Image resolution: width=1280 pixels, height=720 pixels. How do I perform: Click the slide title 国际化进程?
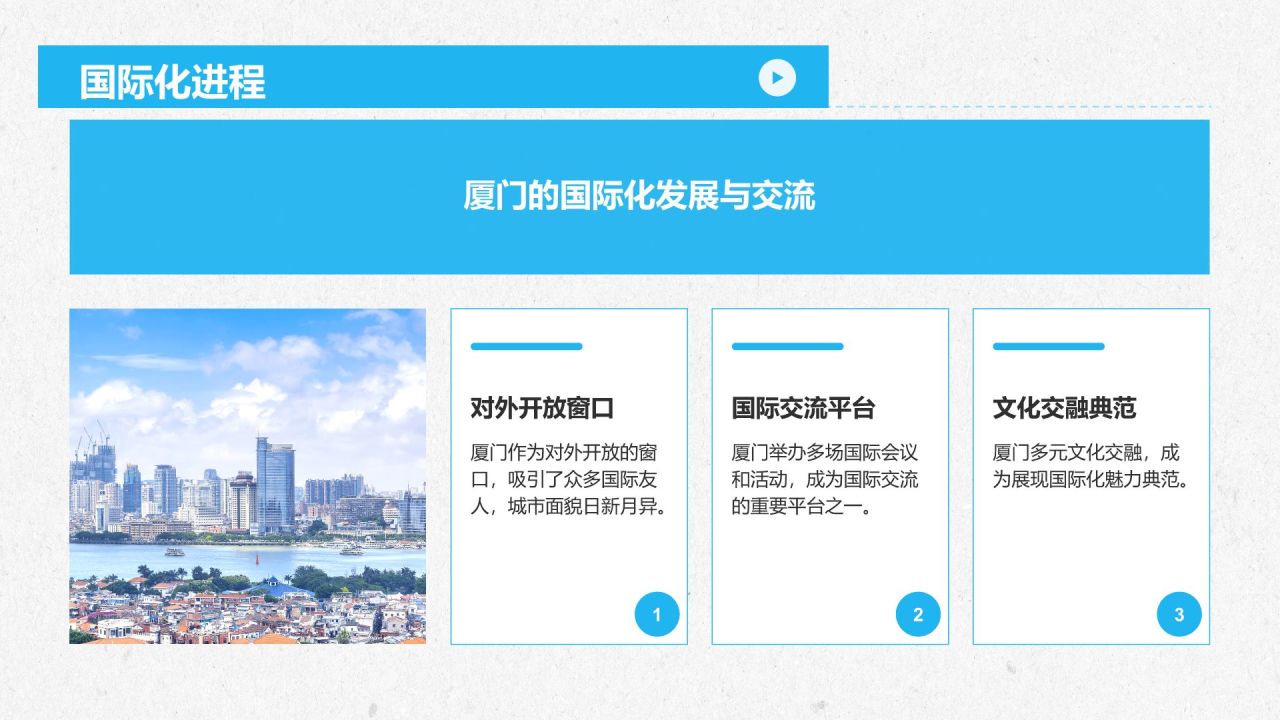click(x=172, y=82)
